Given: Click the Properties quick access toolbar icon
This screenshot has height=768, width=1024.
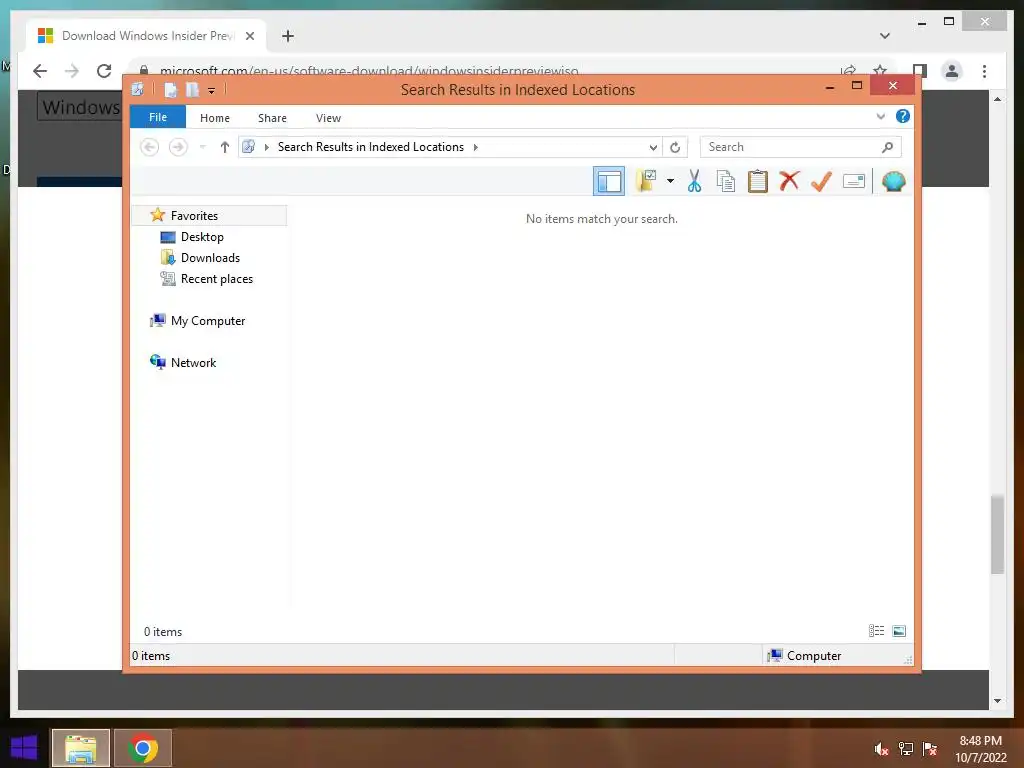Looking at the screenshot, I should [x=170, y=89].
